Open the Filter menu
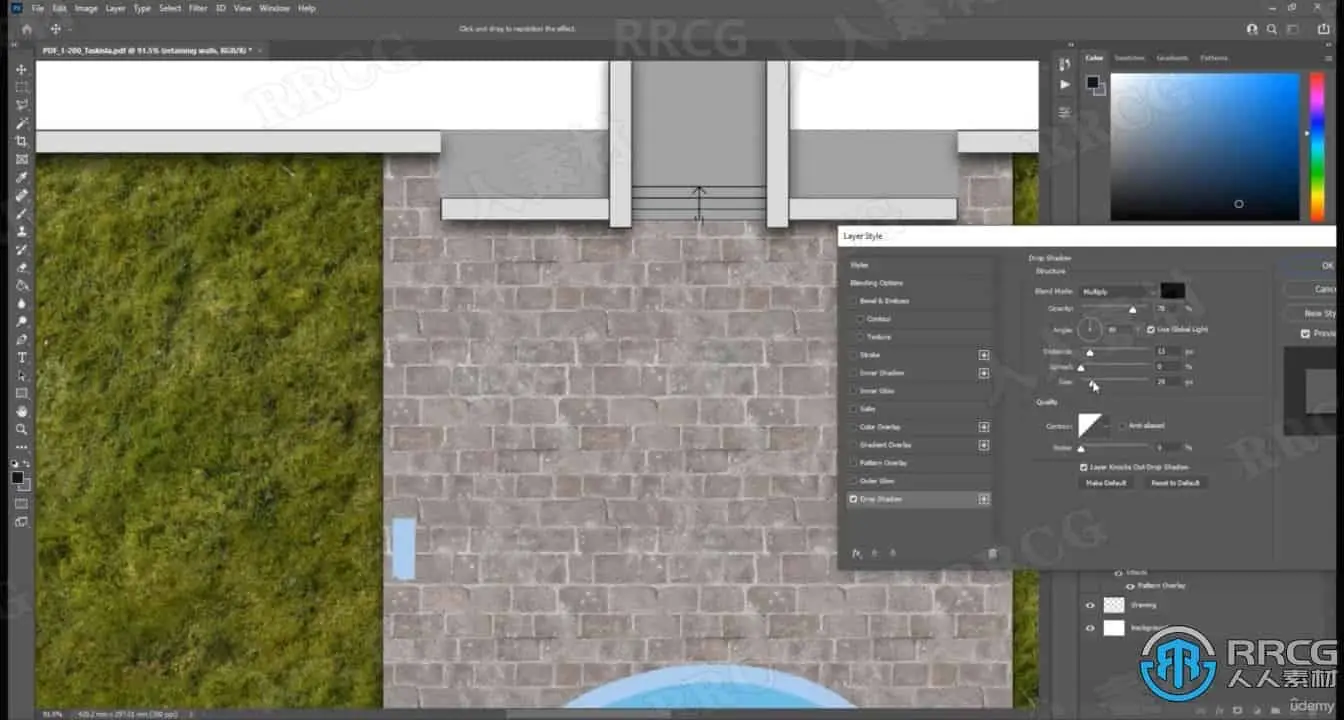Viewport: 1344px width, 720px height. point(198,8)
